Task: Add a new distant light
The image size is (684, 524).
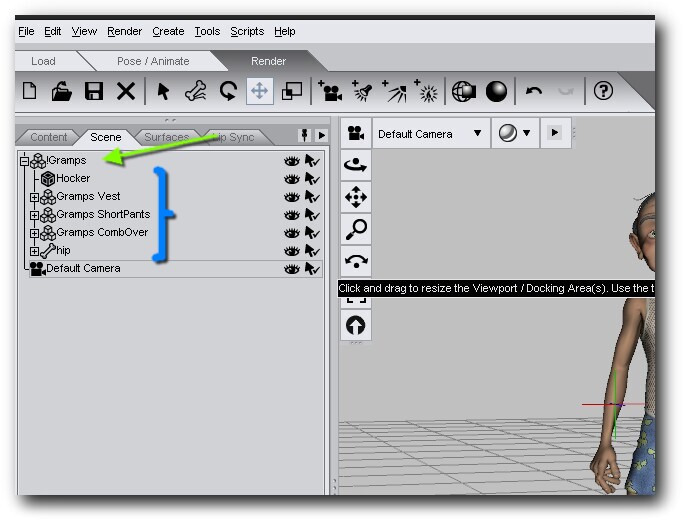Action: (x=394, y=92)
